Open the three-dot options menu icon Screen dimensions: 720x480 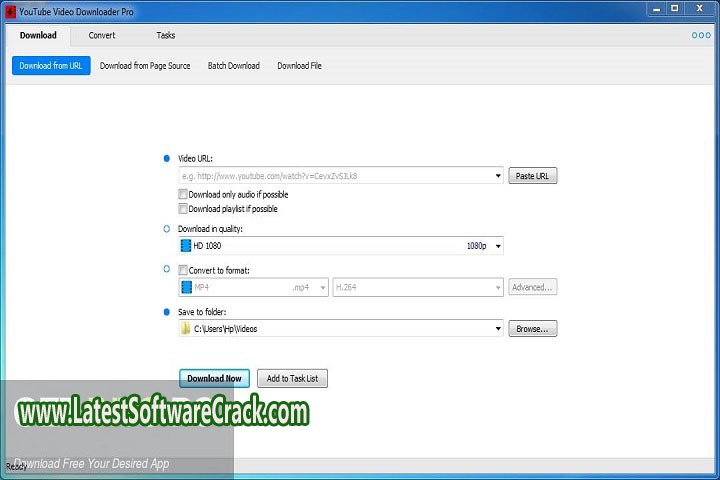tap(701, 35)
